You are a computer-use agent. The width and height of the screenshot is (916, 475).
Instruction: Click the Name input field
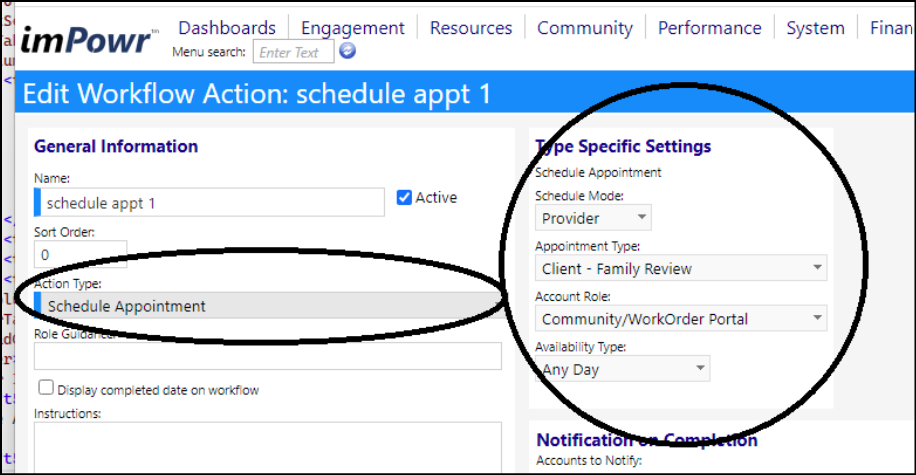click(x=209, y=202)
